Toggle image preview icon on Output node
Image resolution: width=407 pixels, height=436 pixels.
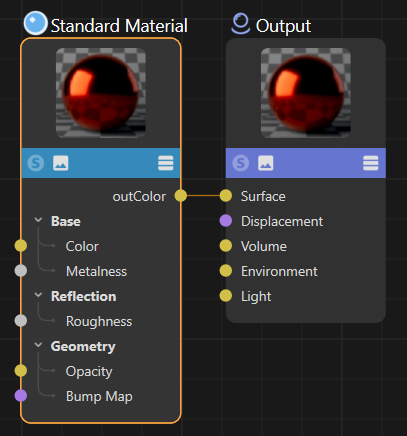click(266, 163)
